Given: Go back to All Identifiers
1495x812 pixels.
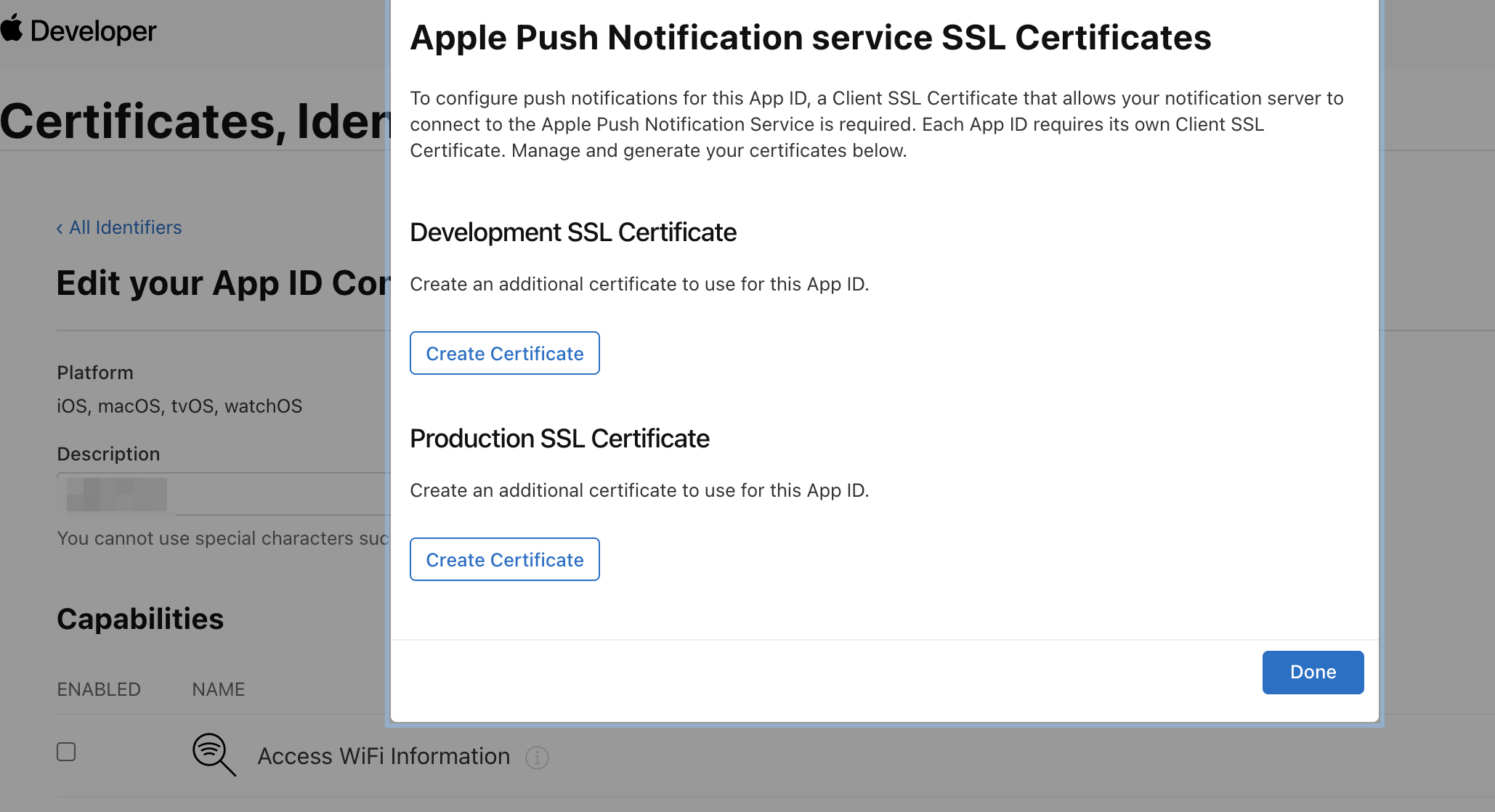Looking at the screenshot, I should coord(125,227).
